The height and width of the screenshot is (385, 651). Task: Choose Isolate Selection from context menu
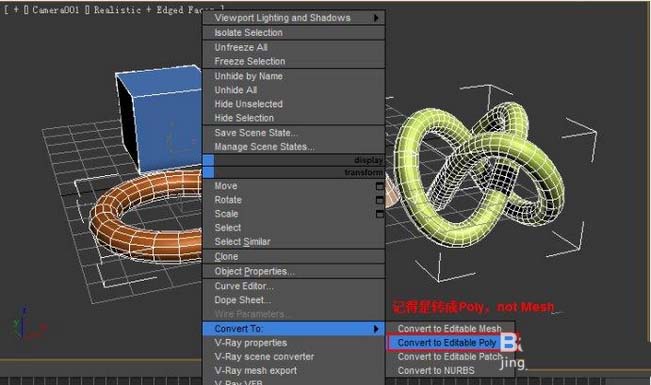294,33
